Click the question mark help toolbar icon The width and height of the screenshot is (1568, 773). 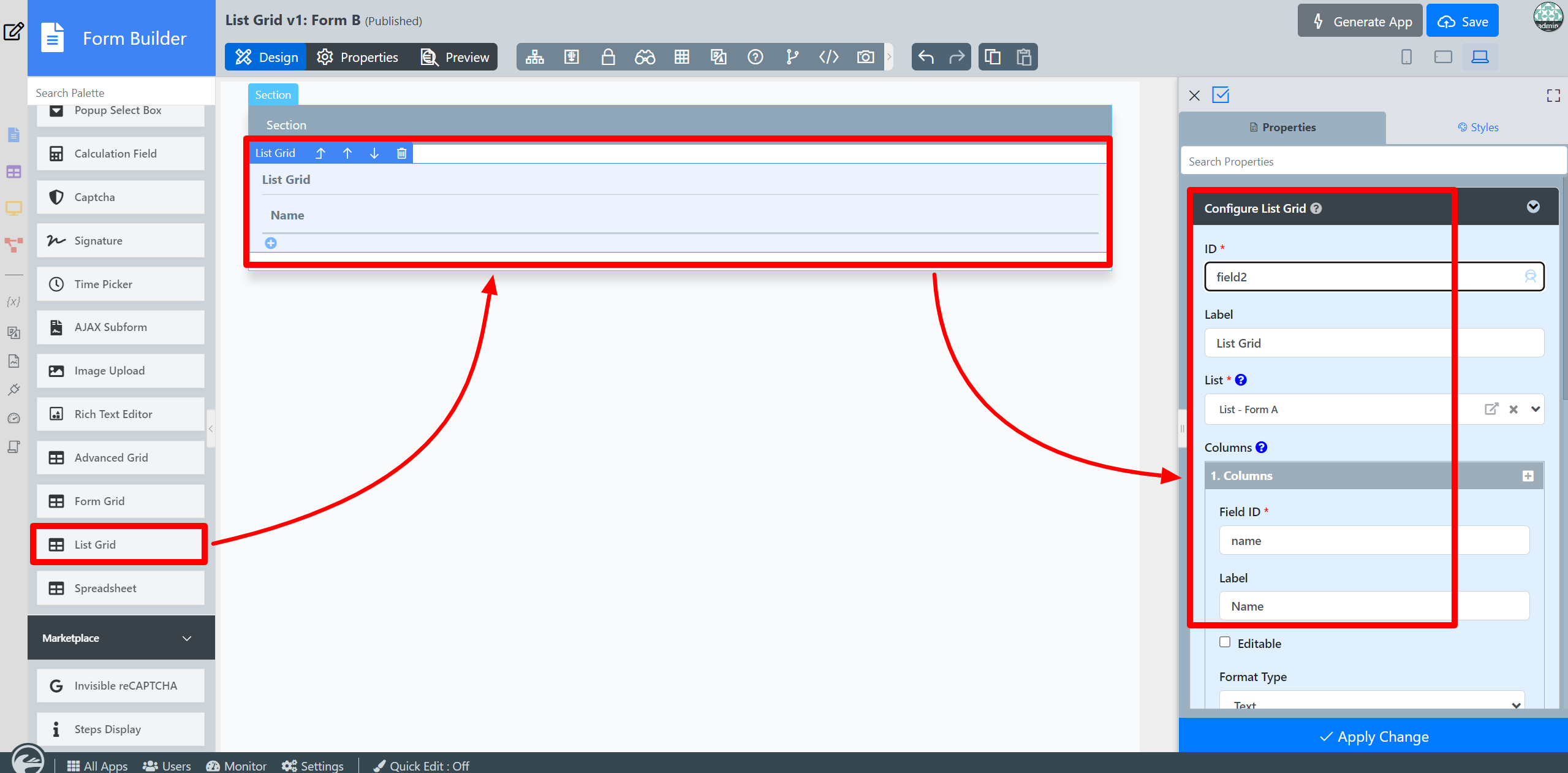pyautogui.click(x=755, y=57)
